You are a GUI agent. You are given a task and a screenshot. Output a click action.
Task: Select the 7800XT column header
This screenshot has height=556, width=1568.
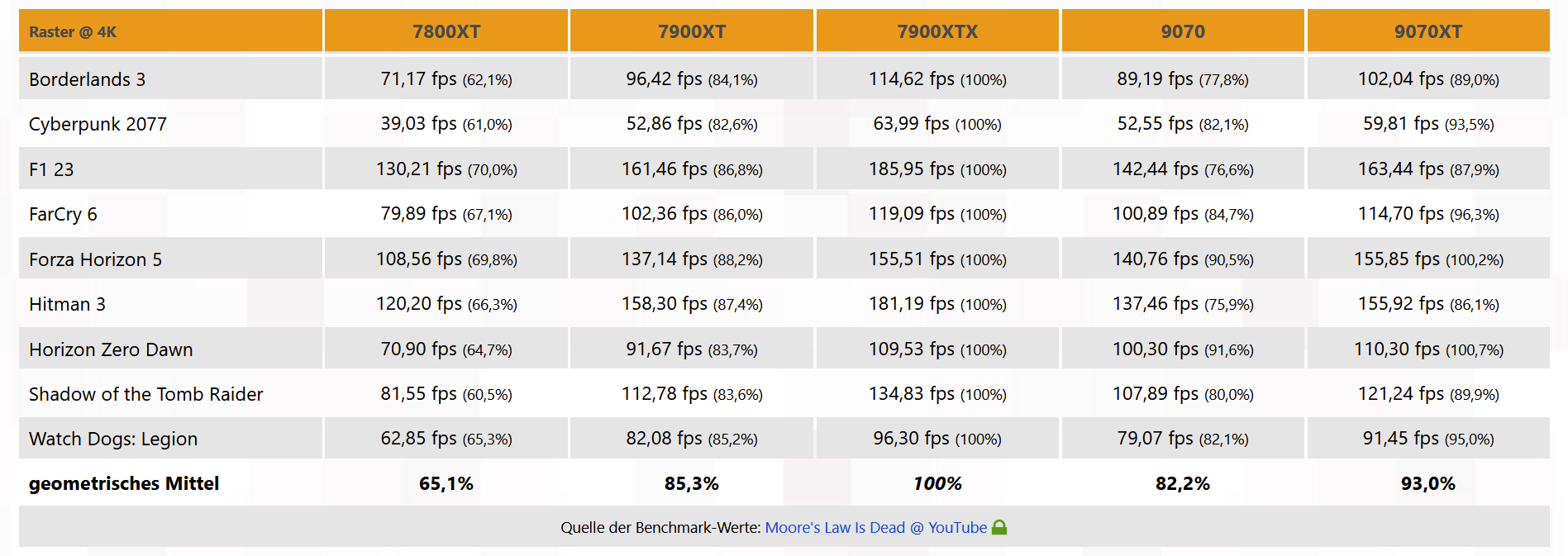(x=446, y=31)
